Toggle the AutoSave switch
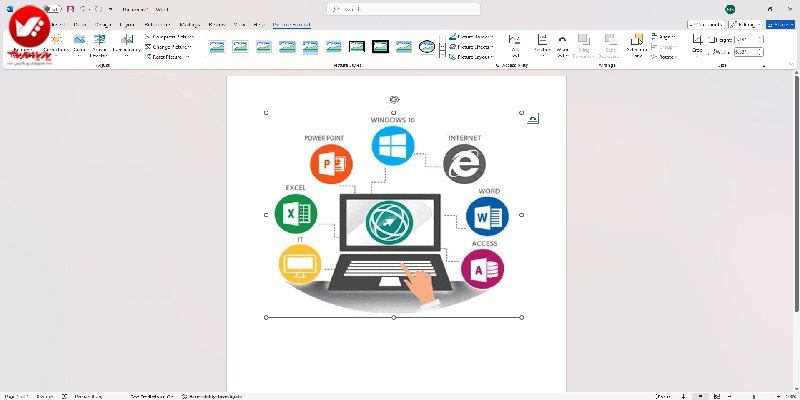Viewport: 800px width, 400px height. click(x=51, y=9)
